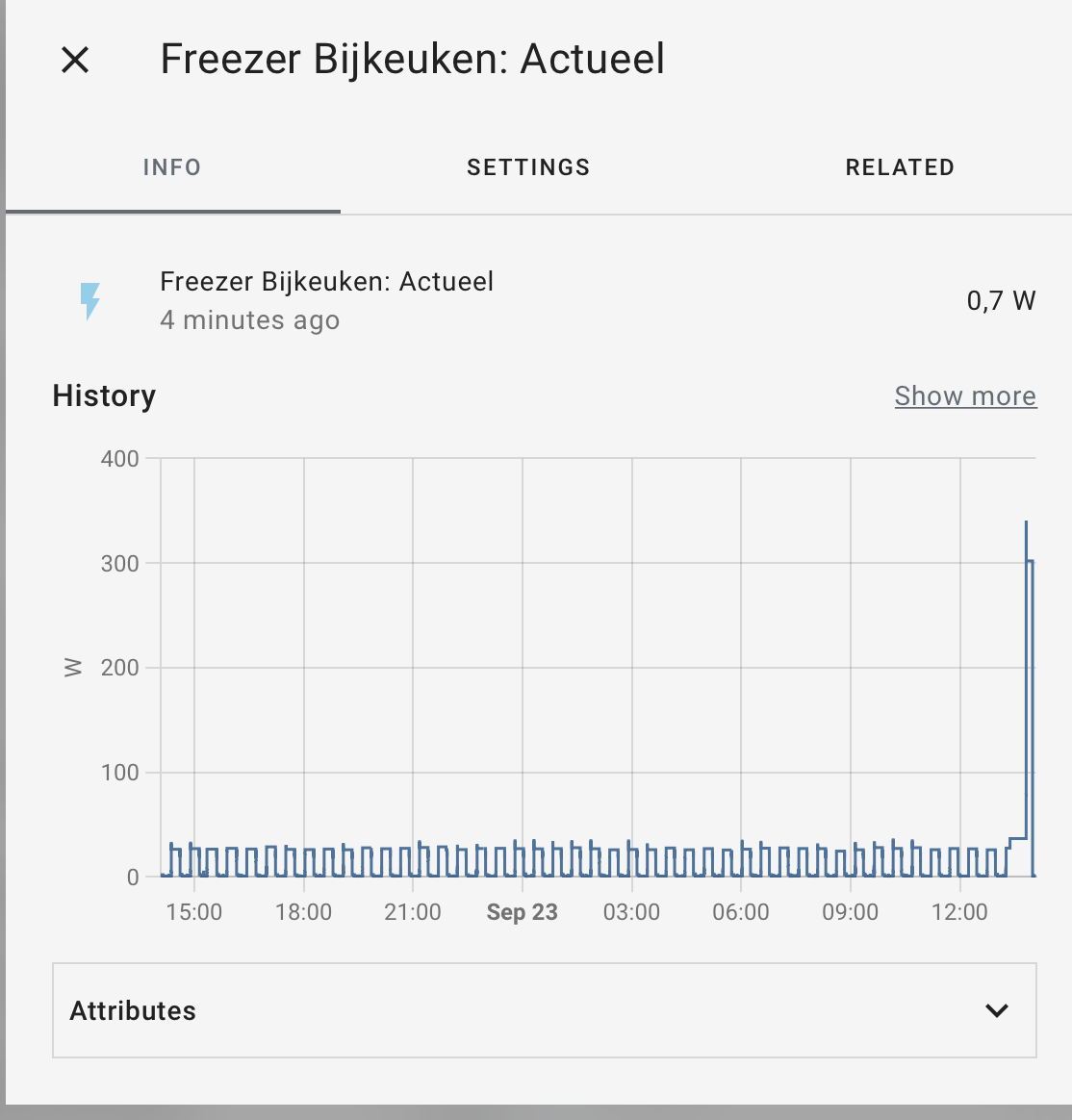Click the Sep 23 label on the chart axis

(522, 912)
